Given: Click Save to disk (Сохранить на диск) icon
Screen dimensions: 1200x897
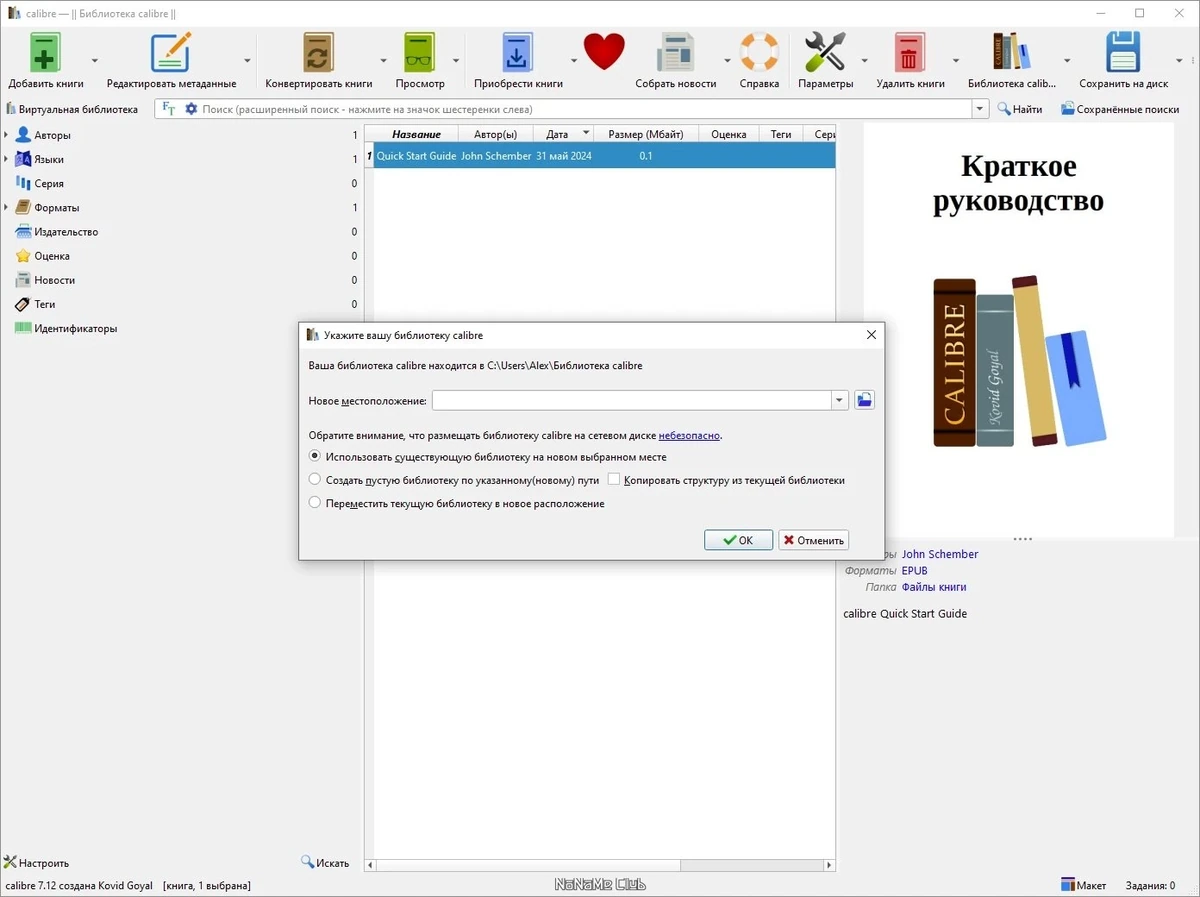Looking at the screenshot, I should pos(1123,52).
